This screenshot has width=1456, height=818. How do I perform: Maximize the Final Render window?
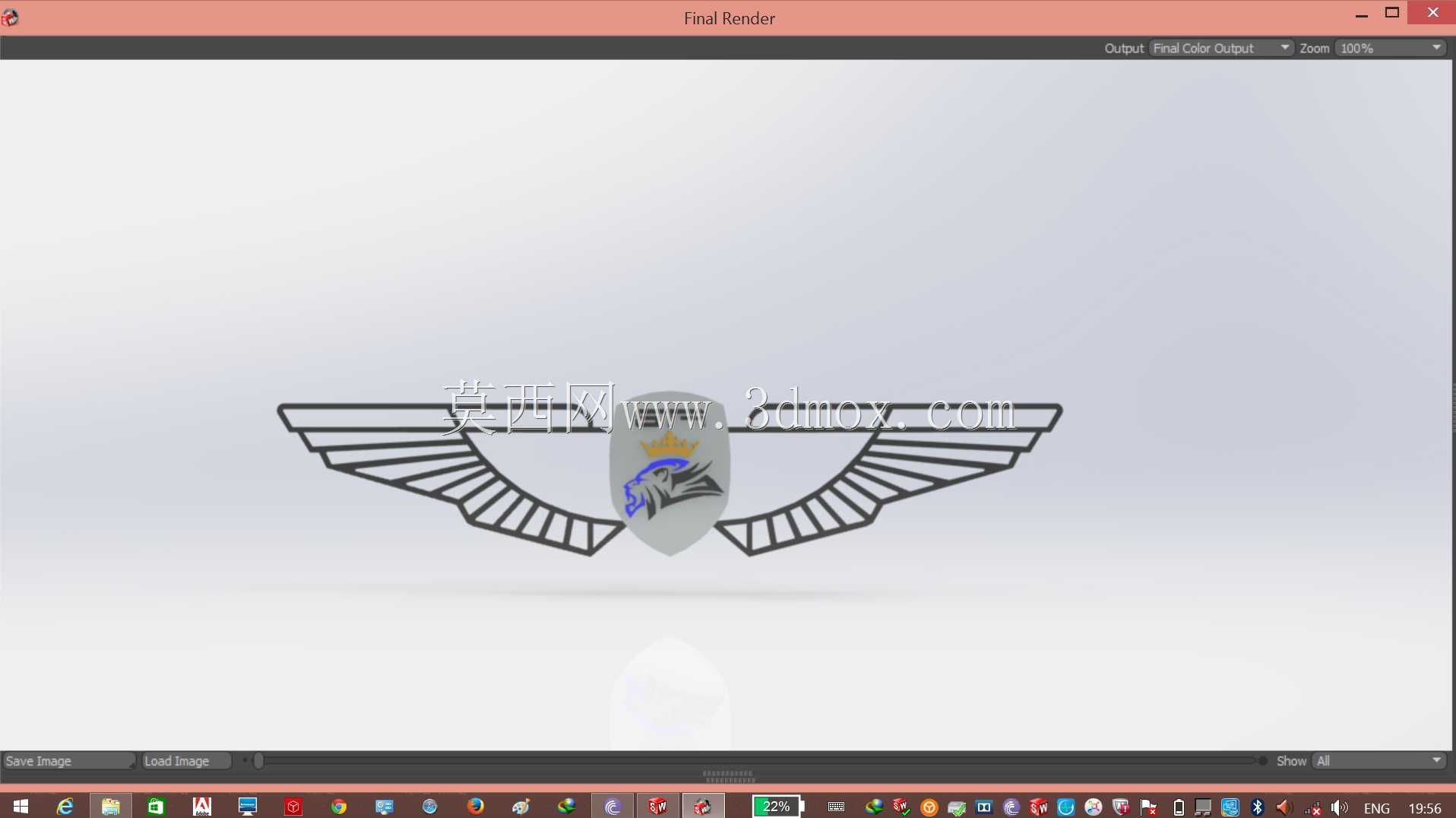[x=1392, y=13]
